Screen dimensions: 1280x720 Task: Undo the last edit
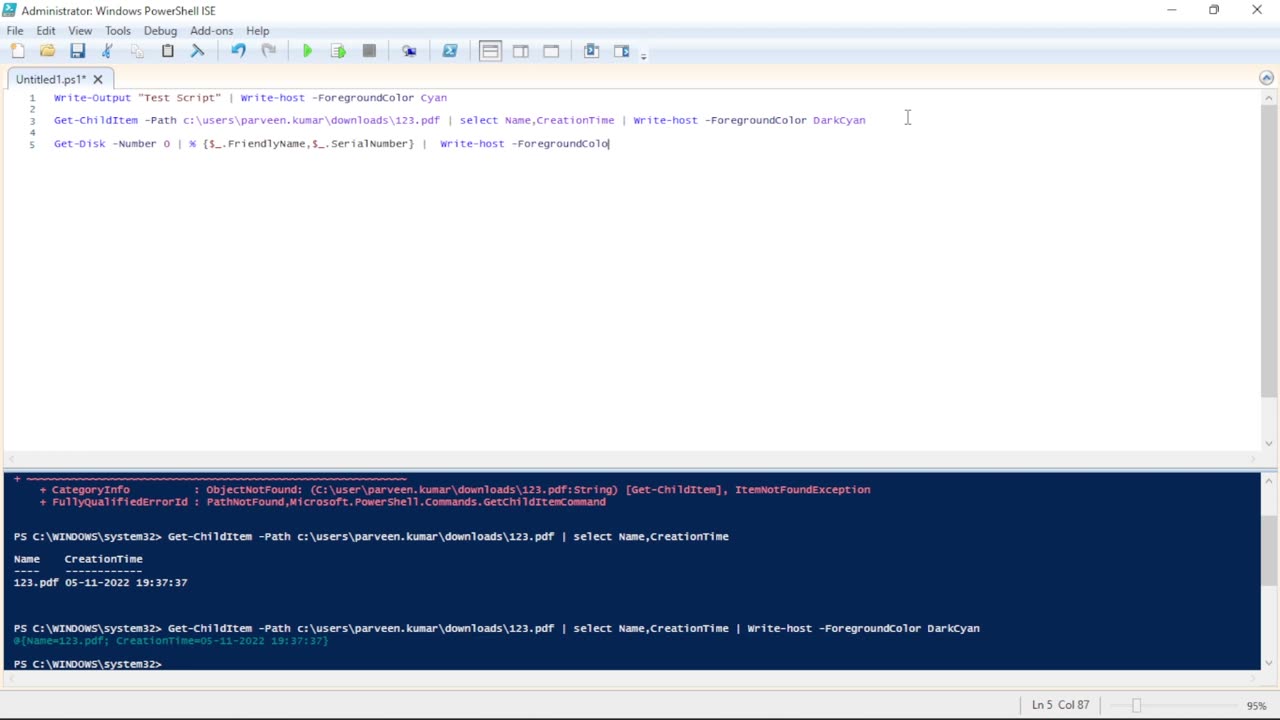238,51
